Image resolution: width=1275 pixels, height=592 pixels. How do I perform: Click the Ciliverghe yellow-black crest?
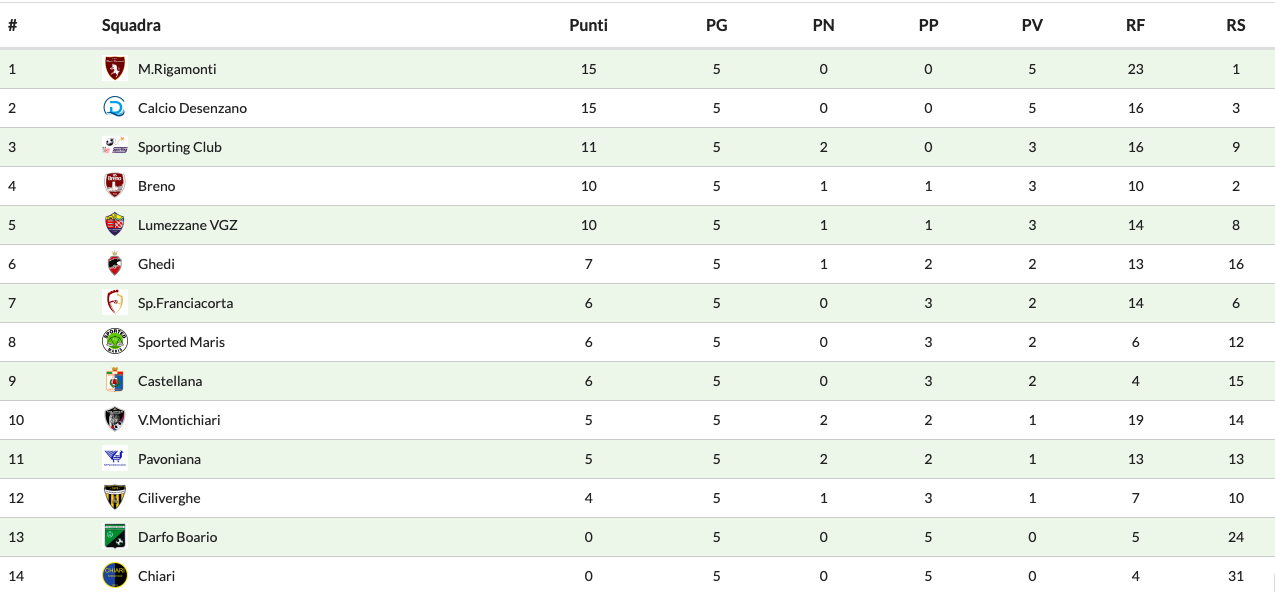point(115,498)
